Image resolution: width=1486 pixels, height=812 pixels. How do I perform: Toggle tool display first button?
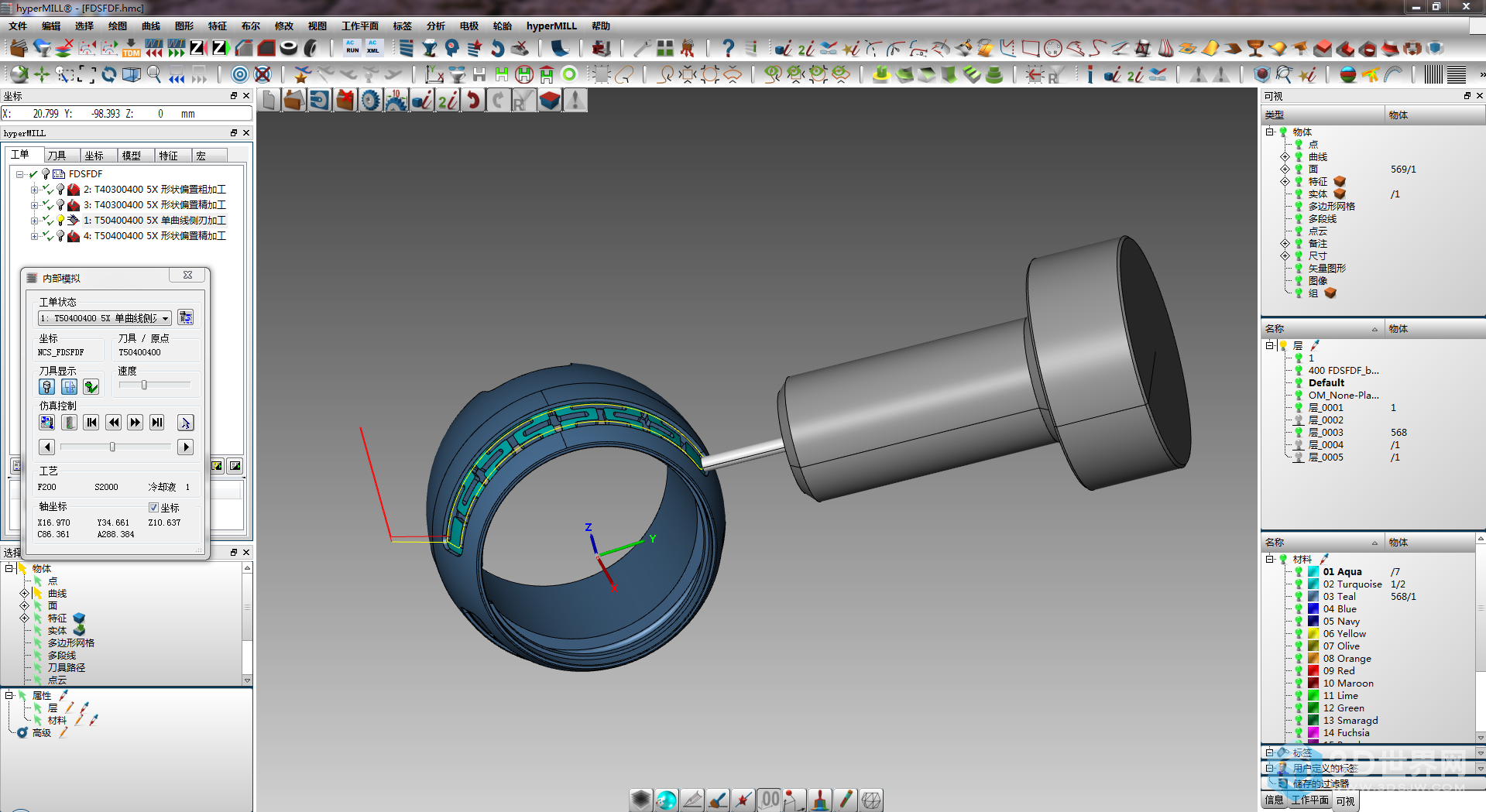click(46, 386)
